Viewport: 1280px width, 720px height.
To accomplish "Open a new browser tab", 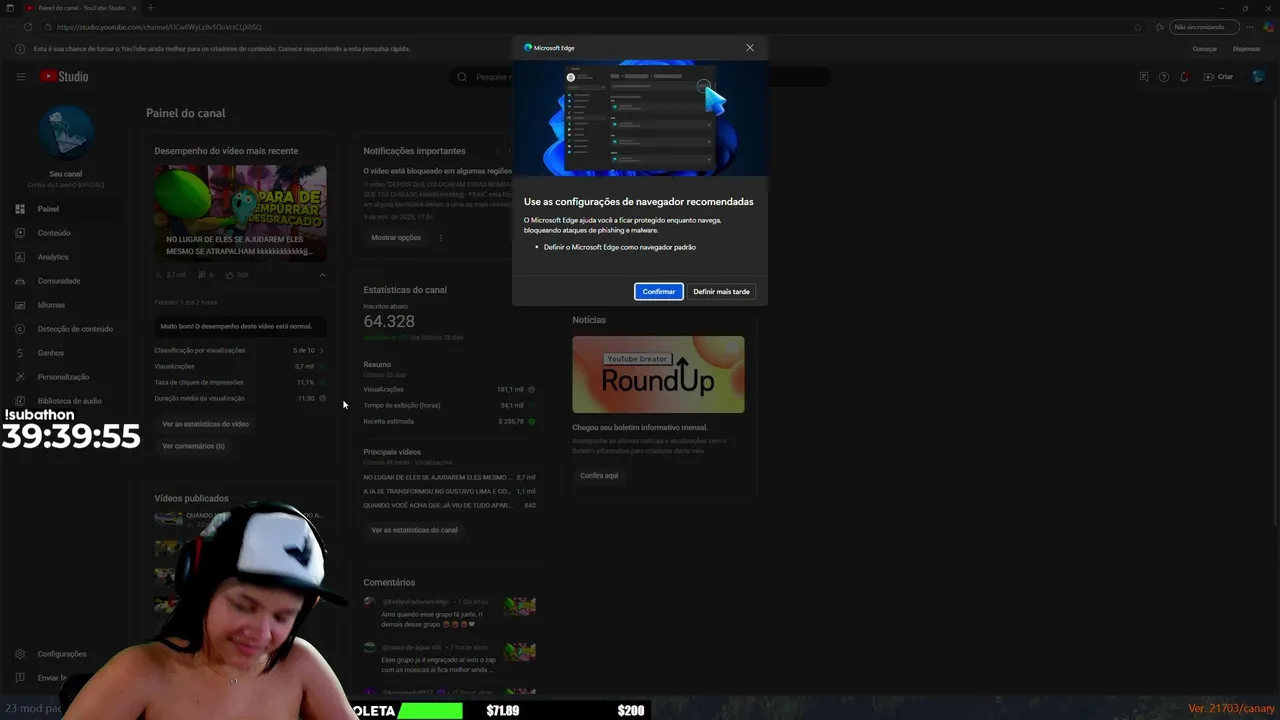I will point(150,8).
